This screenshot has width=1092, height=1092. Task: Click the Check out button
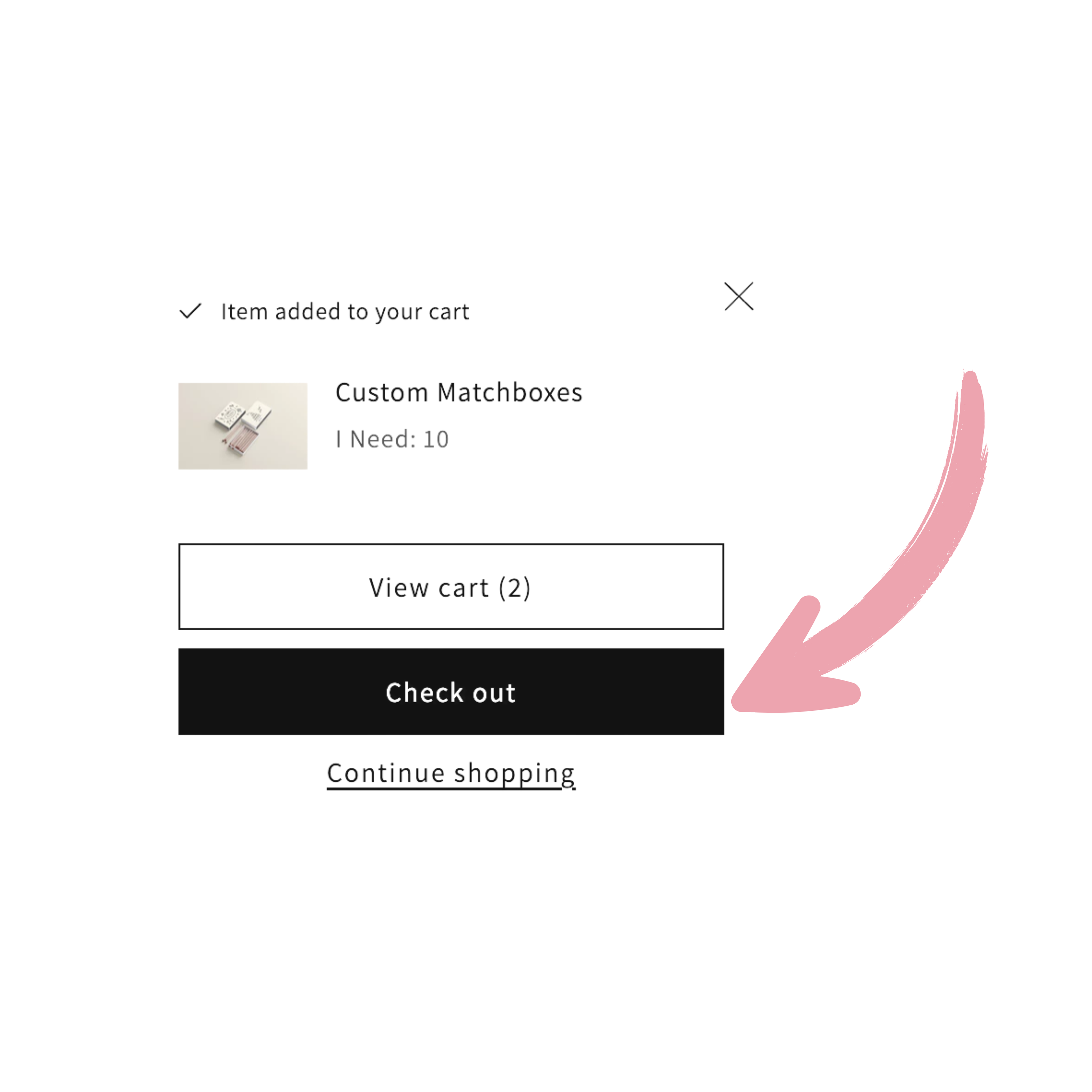tap(451, 692)
